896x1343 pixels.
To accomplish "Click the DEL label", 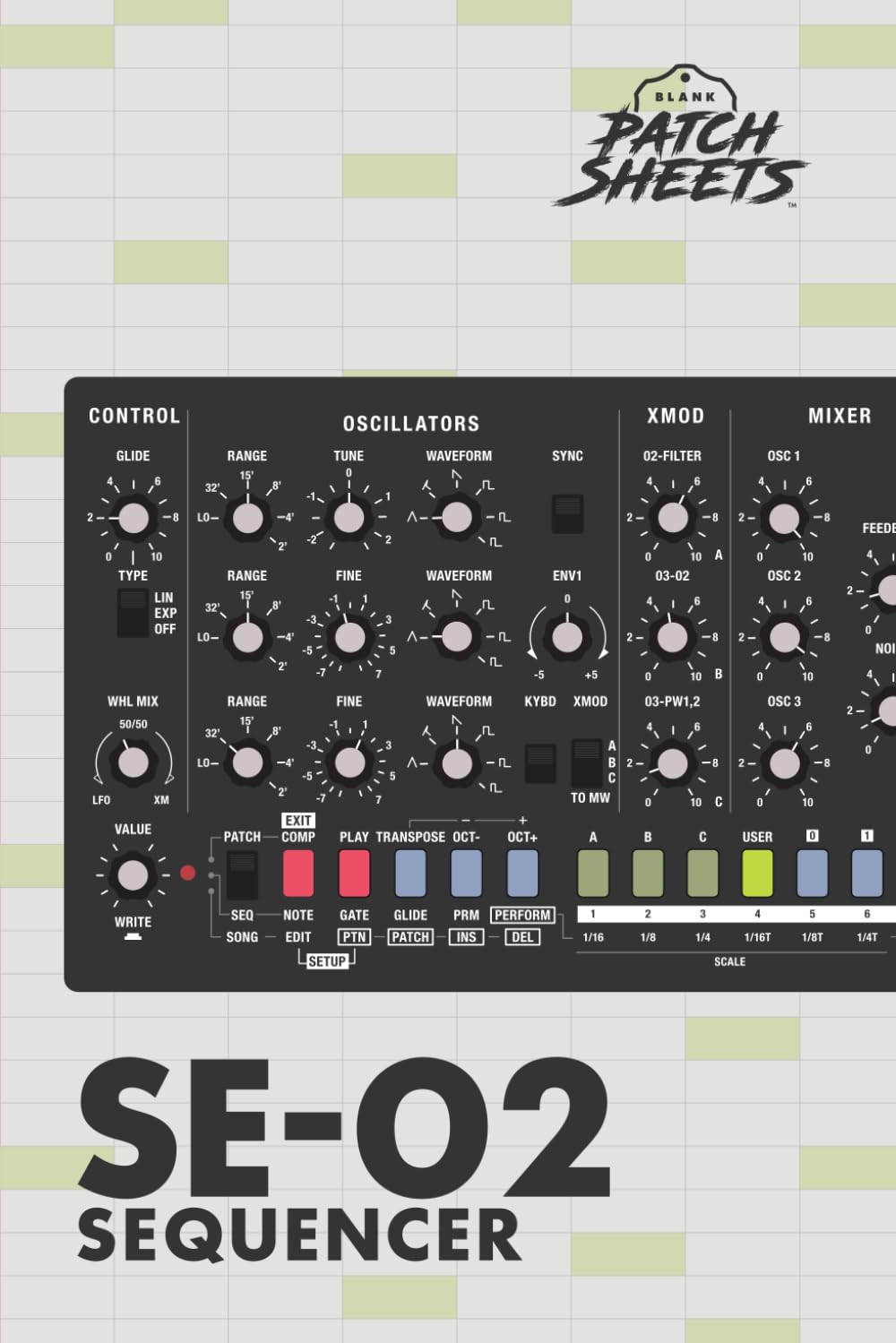I will coord(522,937).
